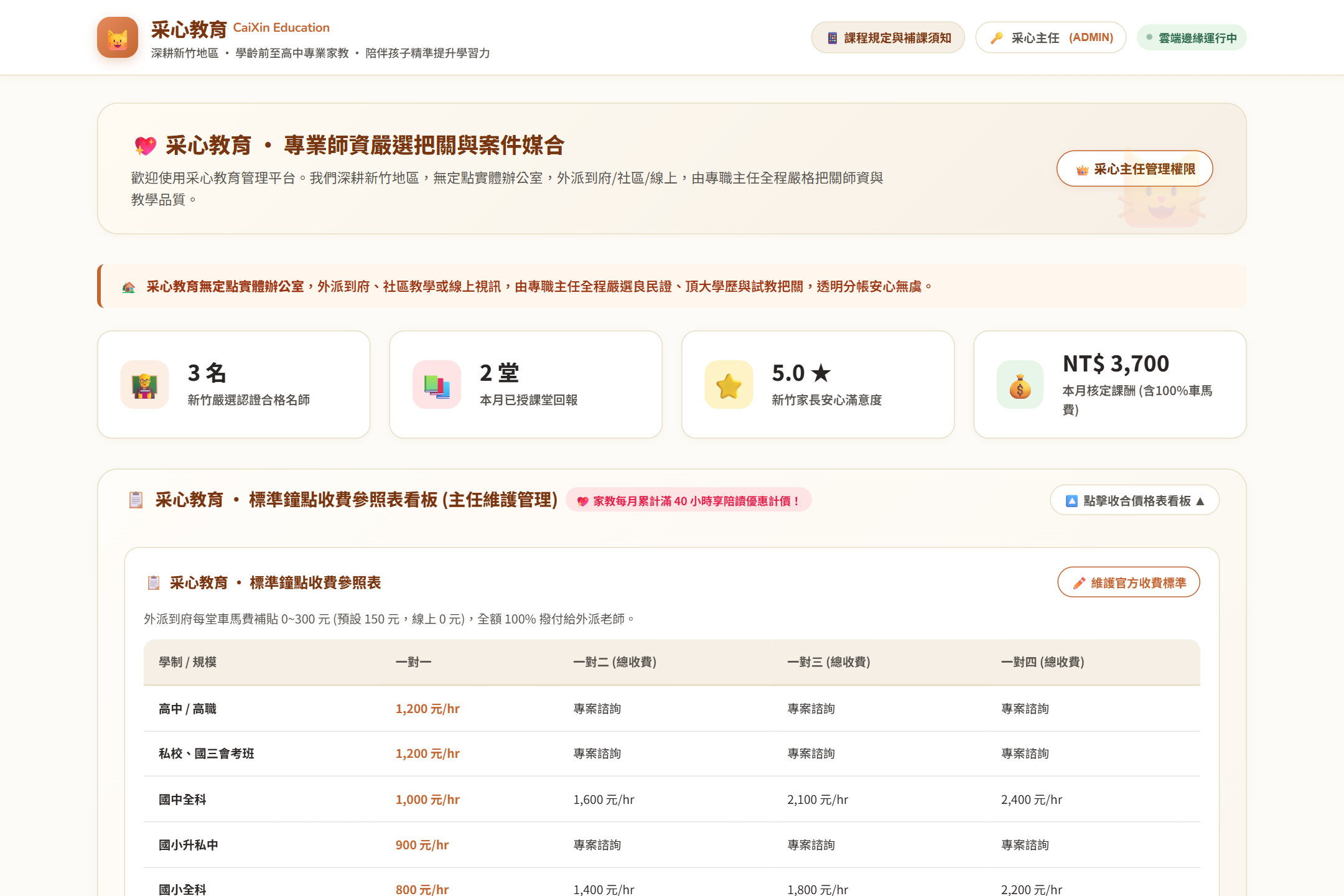The width and height of the screenshot is (1344, 896).
Task: Click the 一對一 column header
Action: tap(414, 662)
